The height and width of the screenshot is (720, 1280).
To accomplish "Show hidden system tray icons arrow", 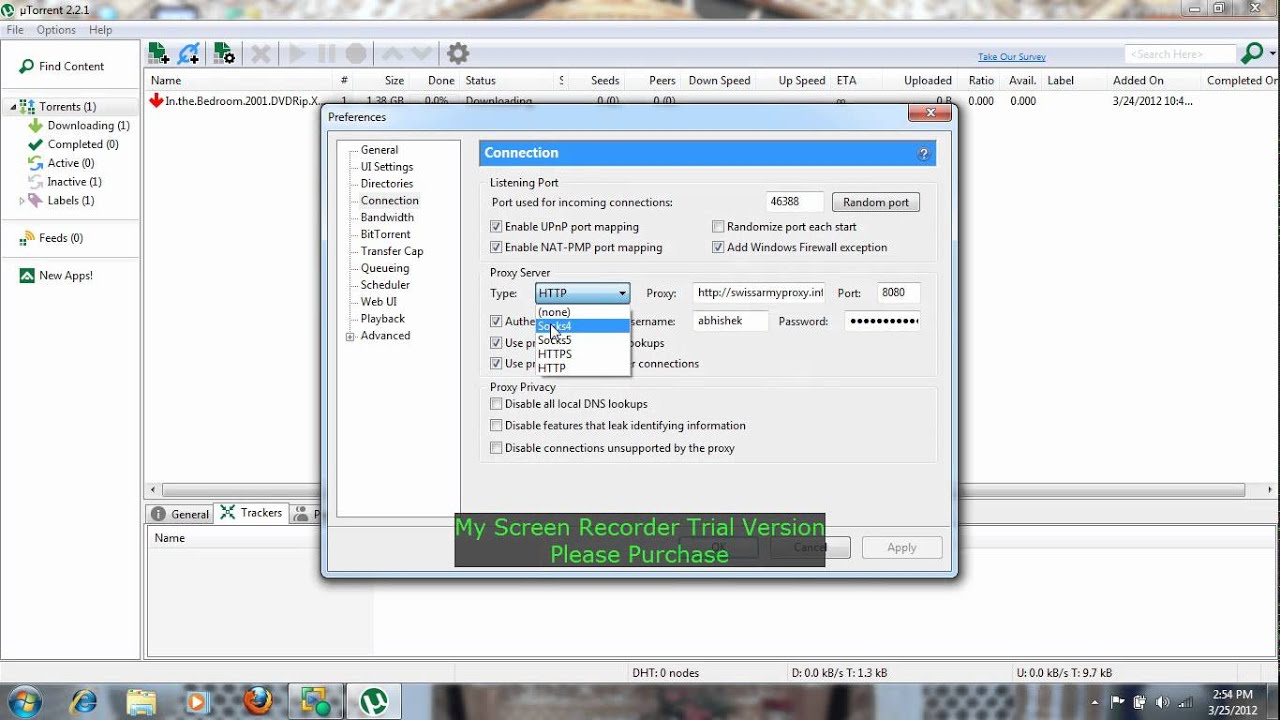I will [1096, 701].
